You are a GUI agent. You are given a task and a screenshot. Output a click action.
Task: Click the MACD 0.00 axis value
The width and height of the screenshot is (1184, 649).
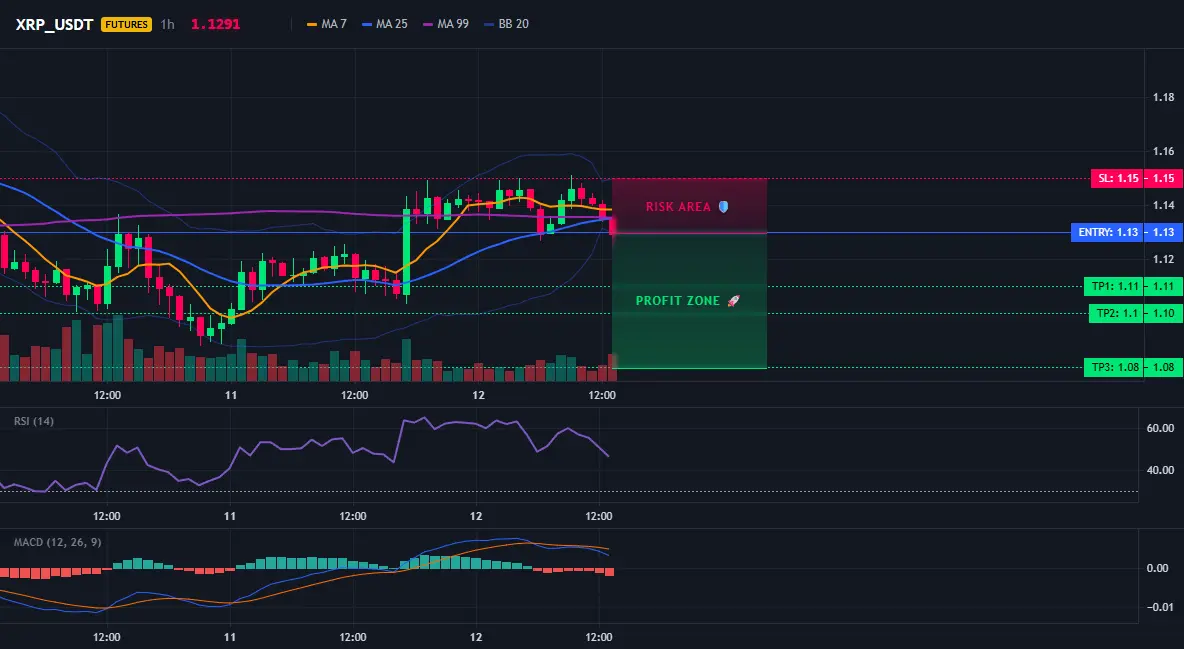[x=1158, y=568]
